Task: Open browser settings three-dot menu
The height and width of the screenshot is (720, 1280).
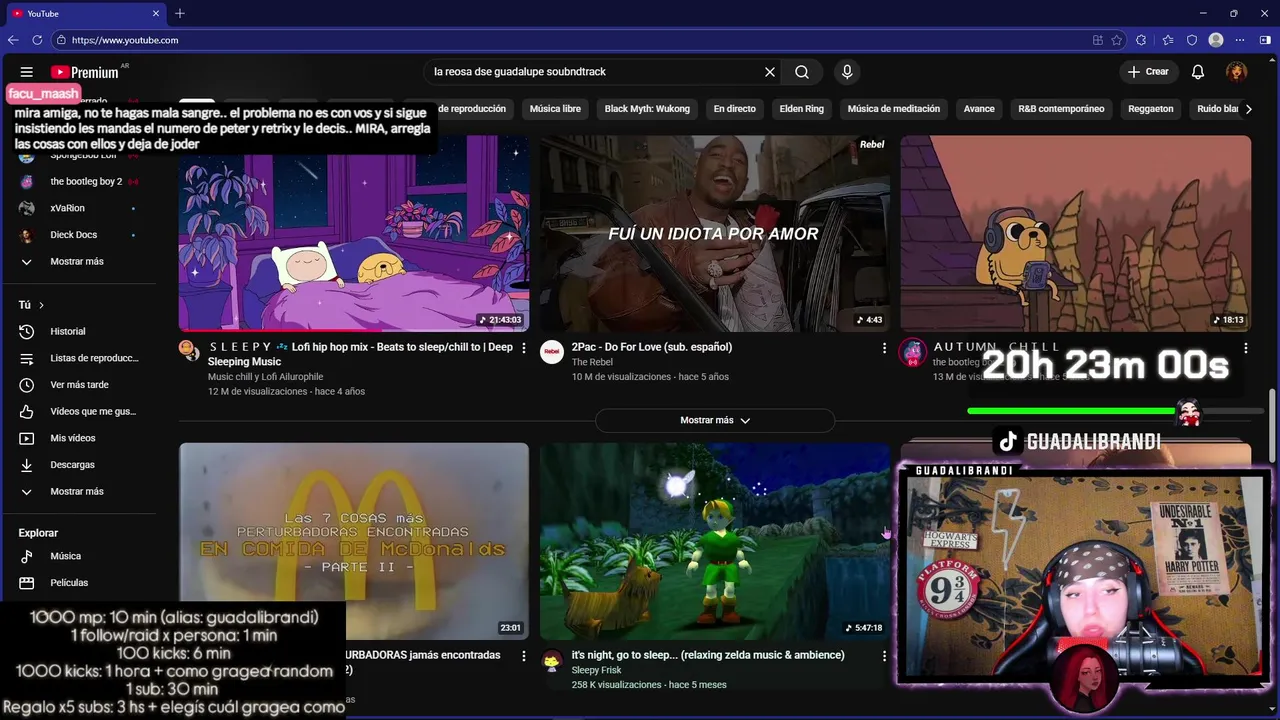Action: (x=1240, y=40)
